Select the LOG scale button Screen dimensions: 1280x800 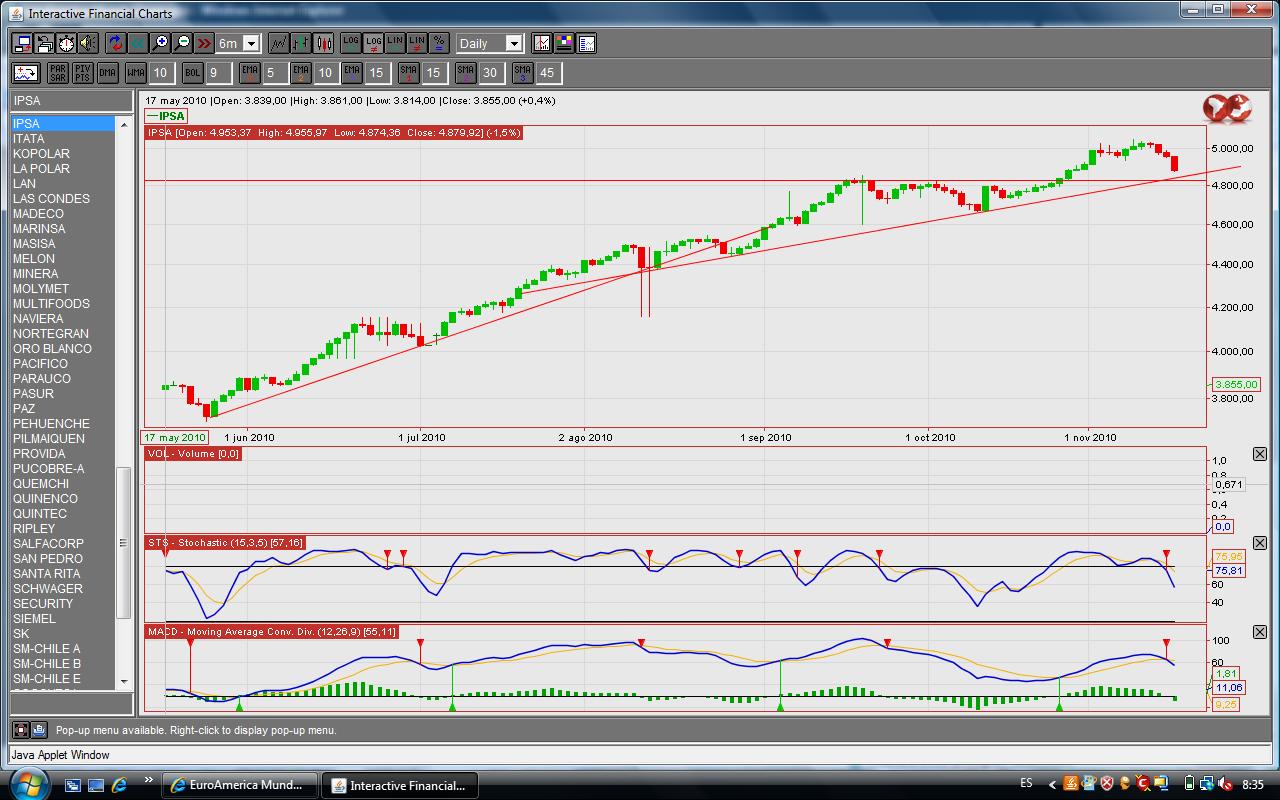[351, 44]
